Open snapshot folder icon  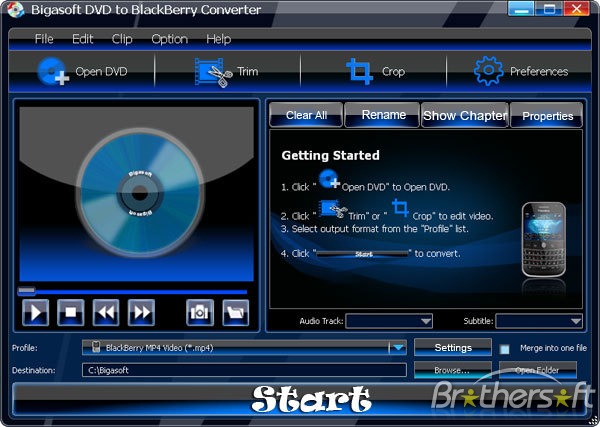(x=235, y=313)
